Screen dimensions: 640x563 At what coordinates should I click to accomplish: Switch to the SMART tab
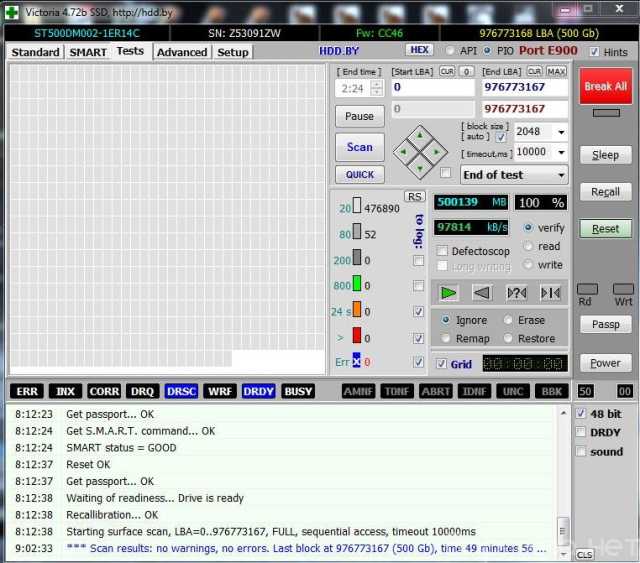87,52
